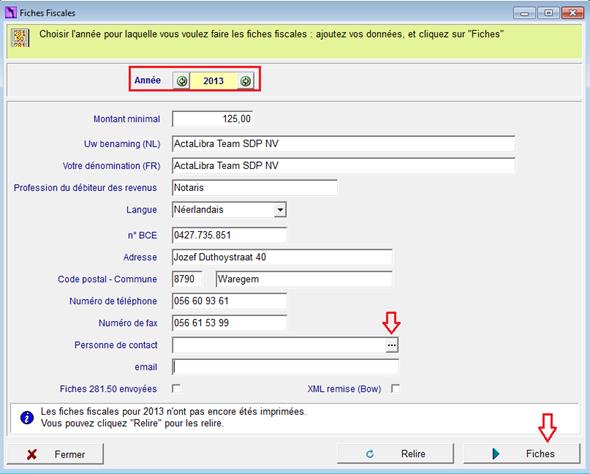Viewport: 590px width, 474px height.
Task: Open contact person picker ellipsis button
Action: 392,345
